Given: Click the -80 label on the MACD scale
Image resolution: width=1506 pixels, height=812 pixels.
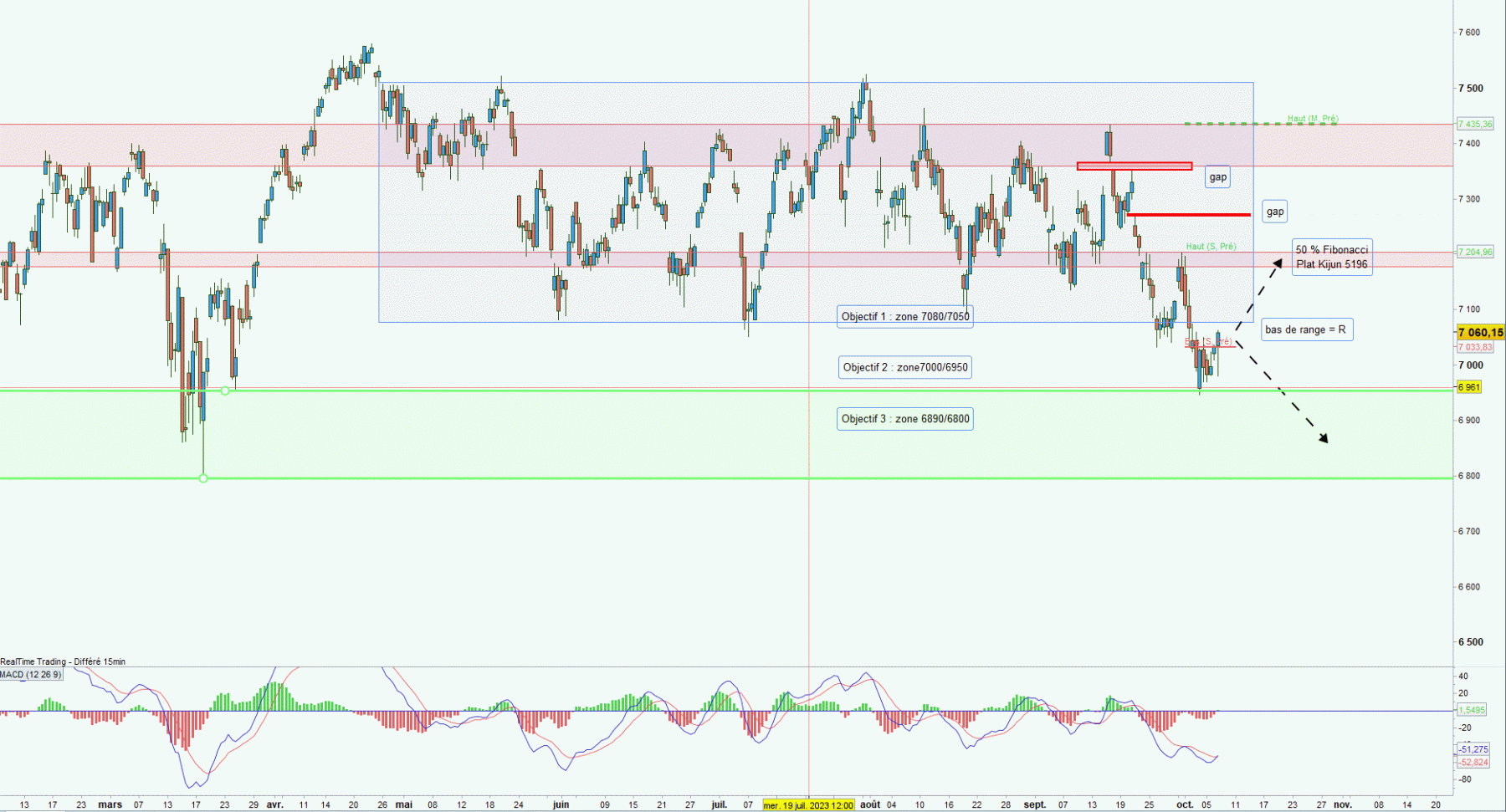Looking at the screenshot, I should pos(1464,779).
